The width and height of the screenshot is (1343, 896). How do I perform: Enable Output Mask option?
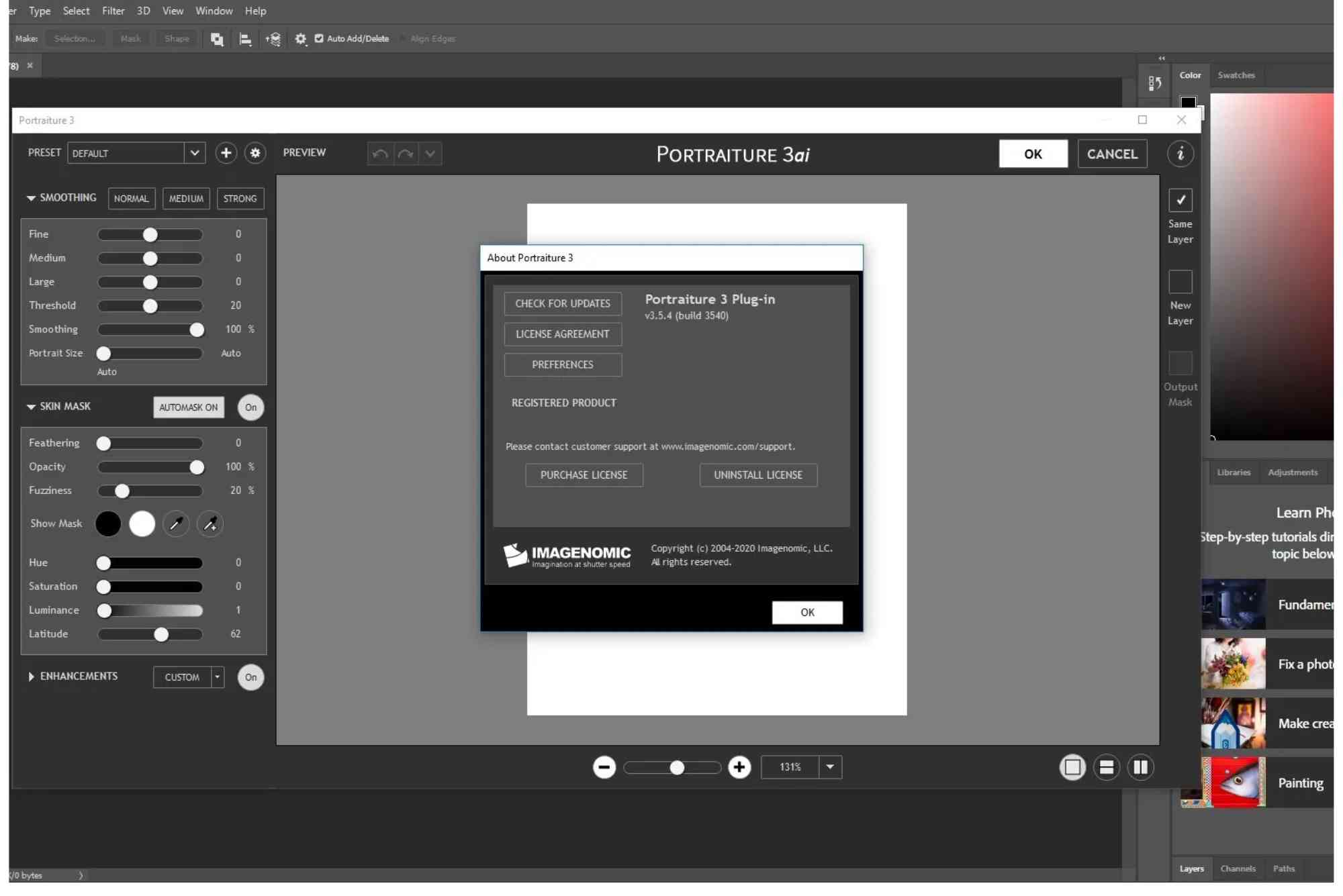[1180, 363]
